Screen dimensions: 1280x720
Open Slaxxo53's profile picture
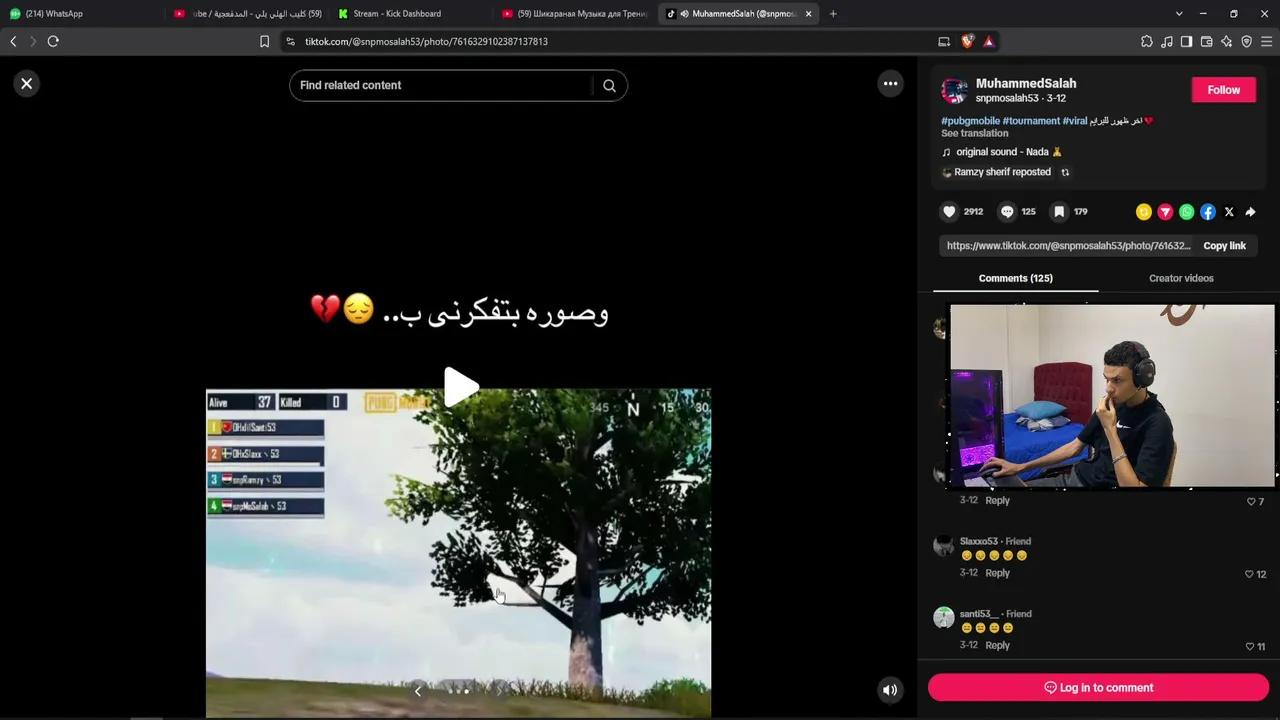pyautogui.click(x=944, y=545)
